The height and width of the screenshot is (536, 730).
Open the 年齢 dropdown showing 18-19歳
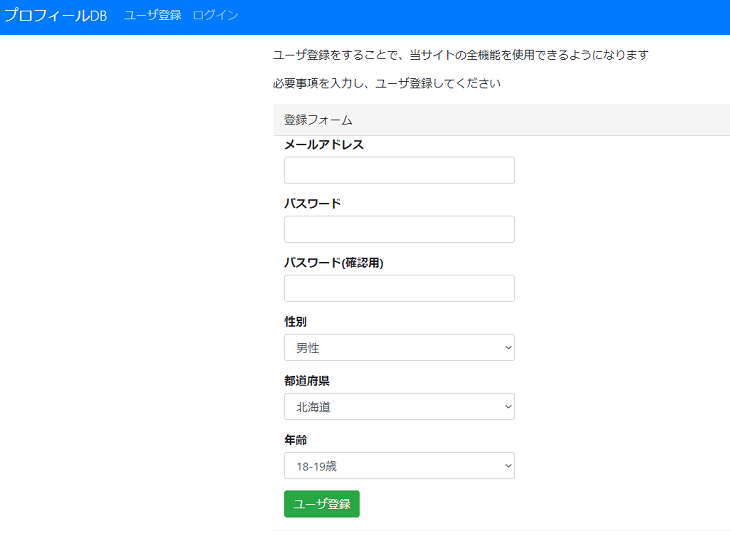[399, 466]
